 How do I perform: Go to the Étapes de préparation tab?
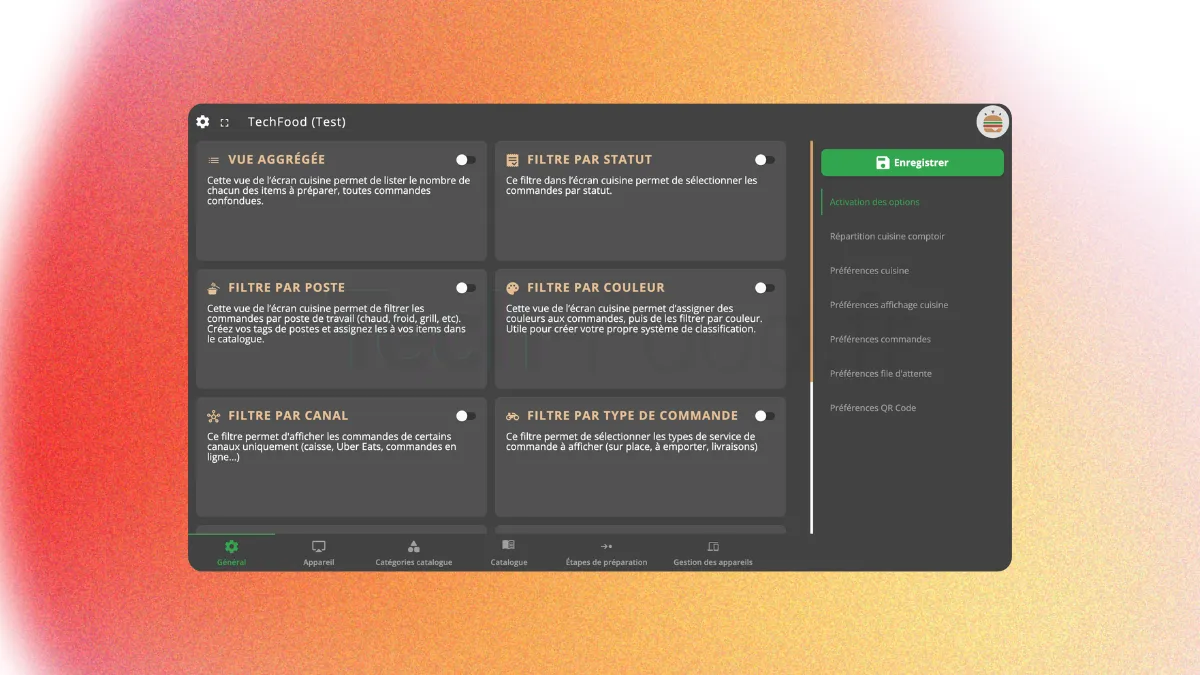606,552
